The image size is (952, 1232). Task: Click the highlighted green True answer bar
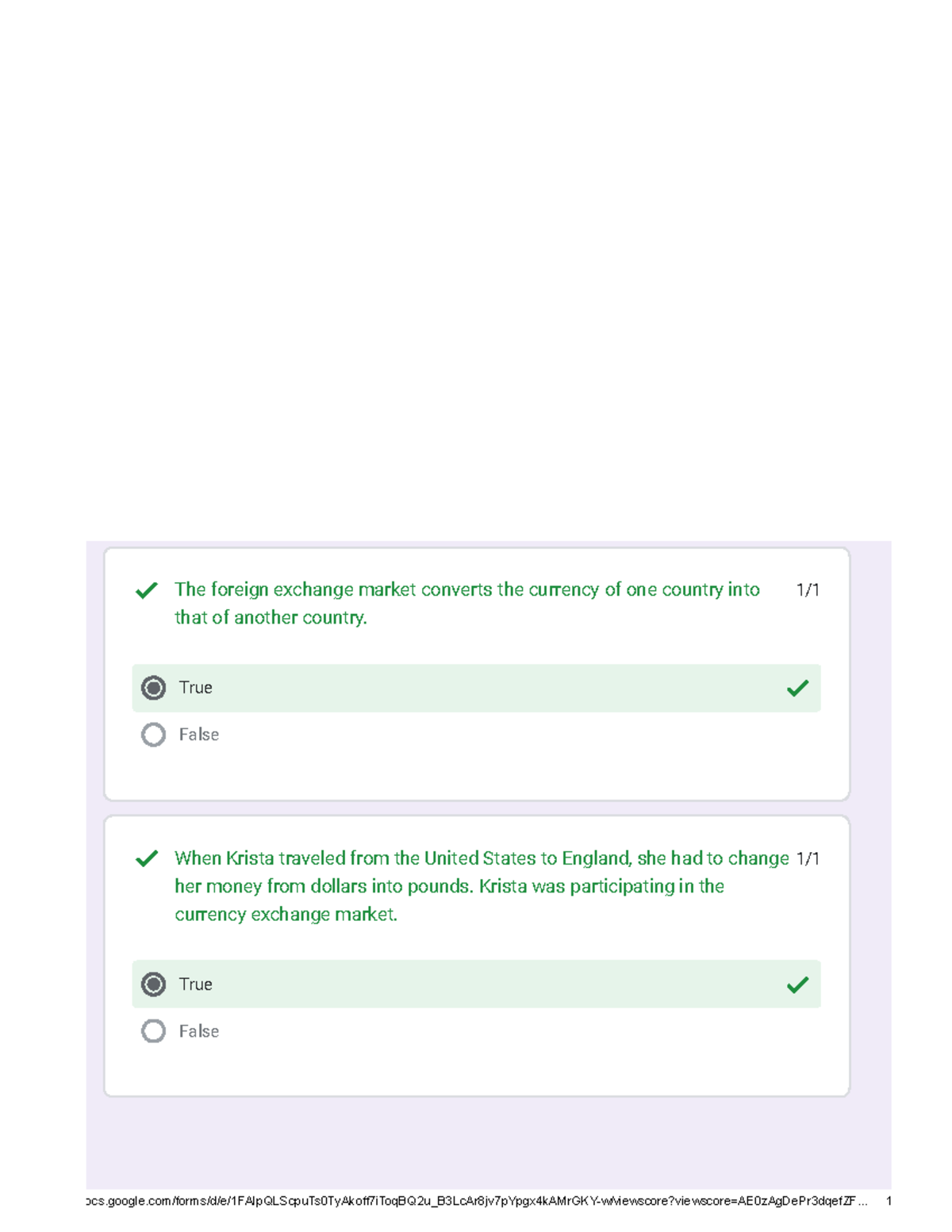tap(476, 688)
